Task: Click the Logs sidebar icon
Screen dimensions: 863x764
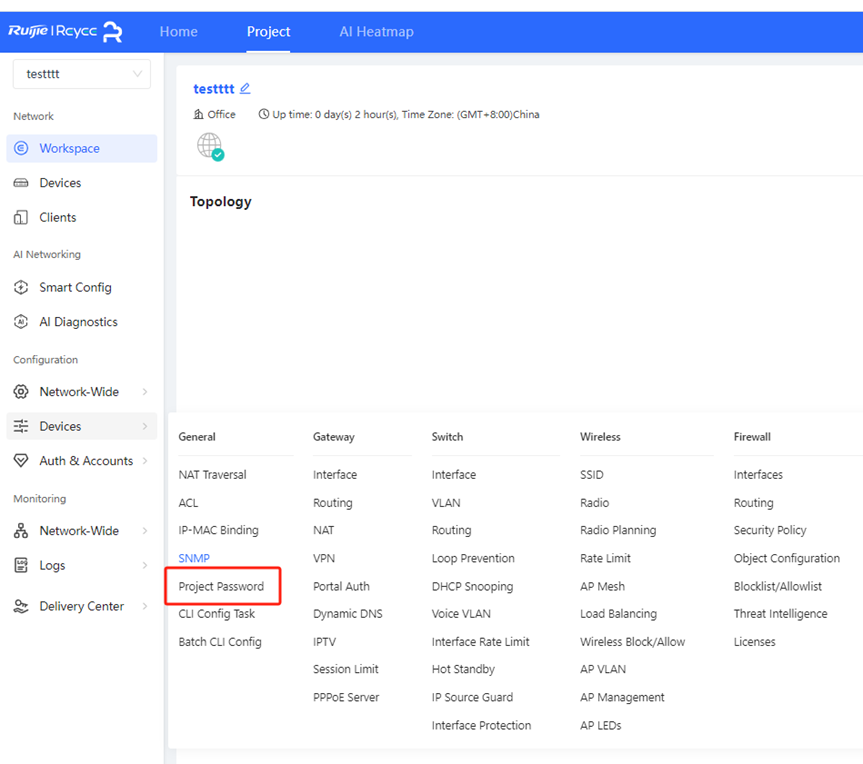Action: pos(21,565)
